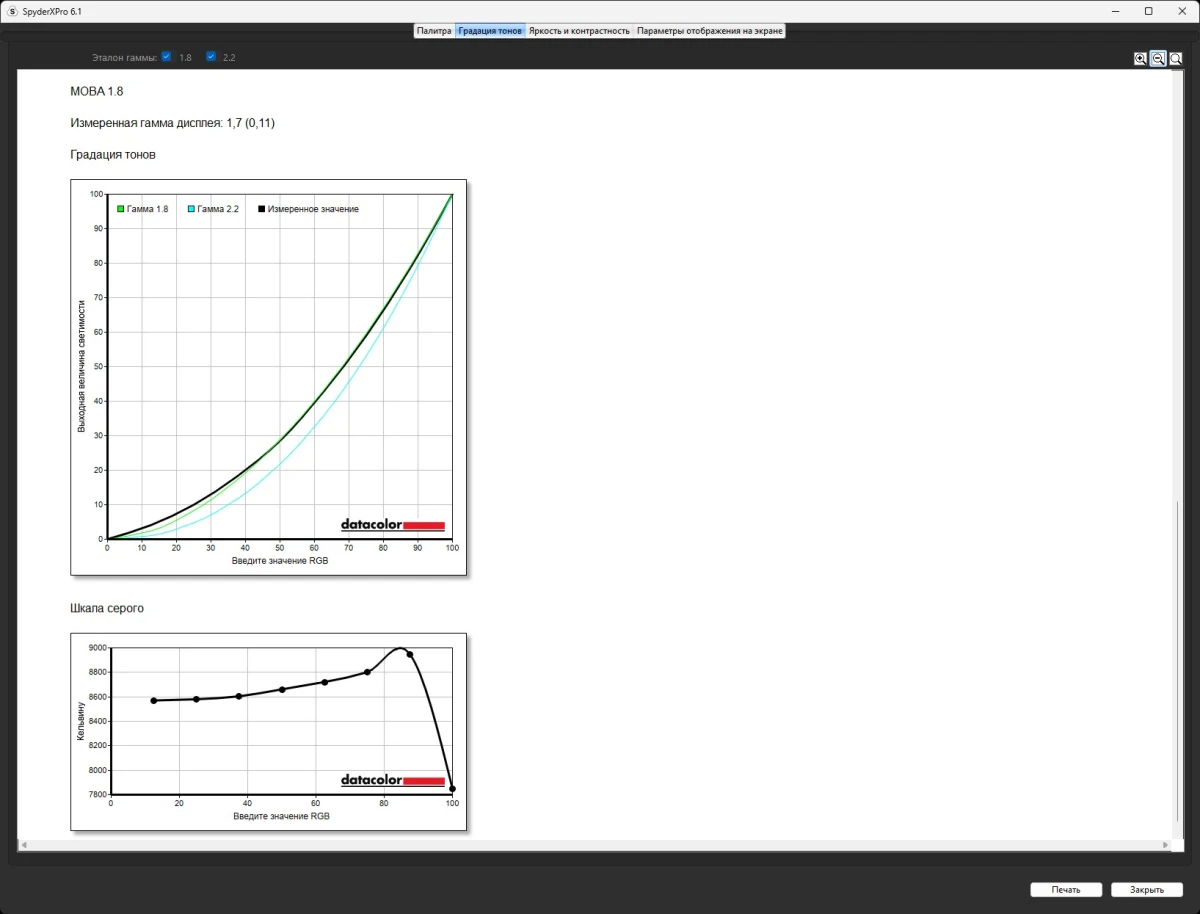The width and height of the screenshot is (1200, 914).
Task: Click the datacolor logo in the gamma chart
Action: coord(392,525)
